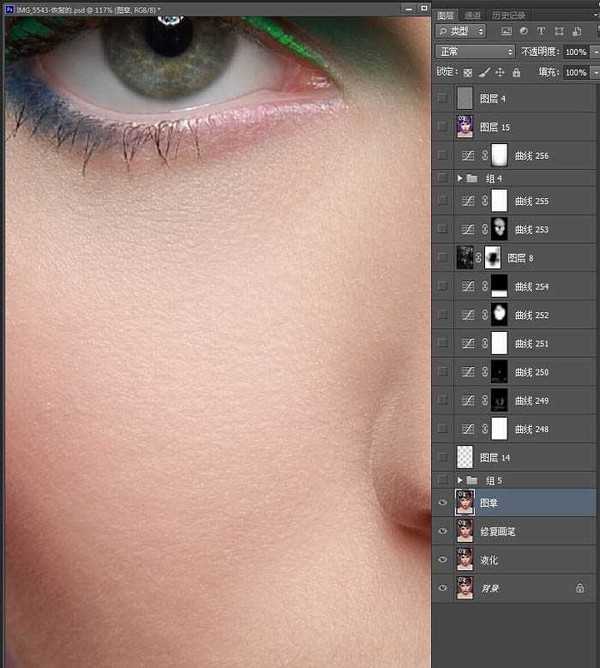This screenshot has width=600, height=668.
Task: Hide the 图章 layer with its eye icon
Action: 443,503
